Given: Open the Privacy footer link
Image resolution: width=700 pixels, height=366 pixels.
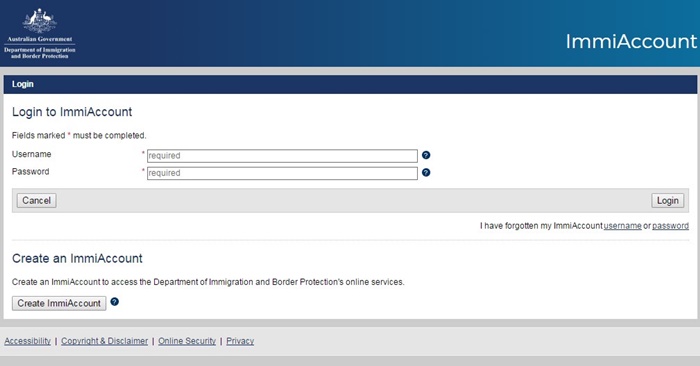Looking at the screenshot, I should pos(240,341).
